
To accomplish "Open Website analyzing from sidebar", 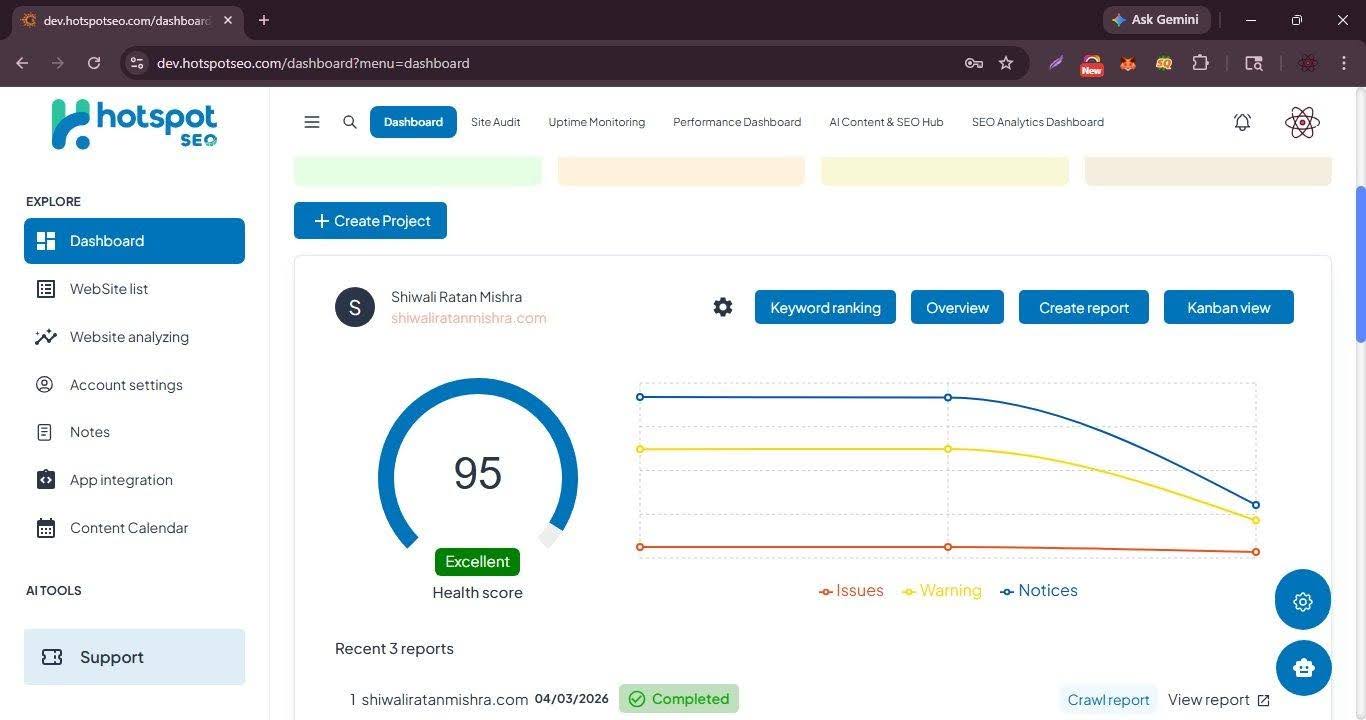I will click(x=134, y=337).
